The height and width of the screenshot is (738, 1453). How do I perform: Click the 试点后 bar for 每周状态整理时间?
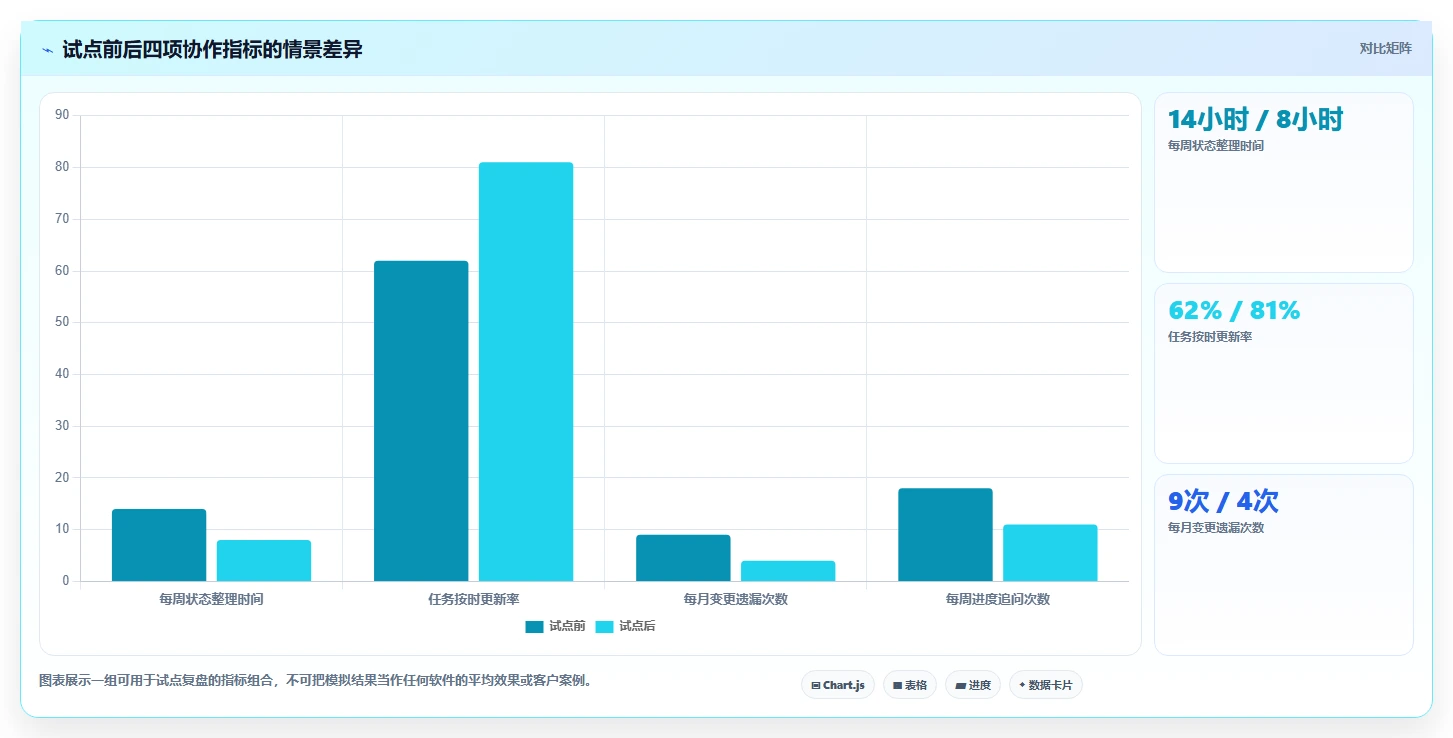[x=264, y=561]
